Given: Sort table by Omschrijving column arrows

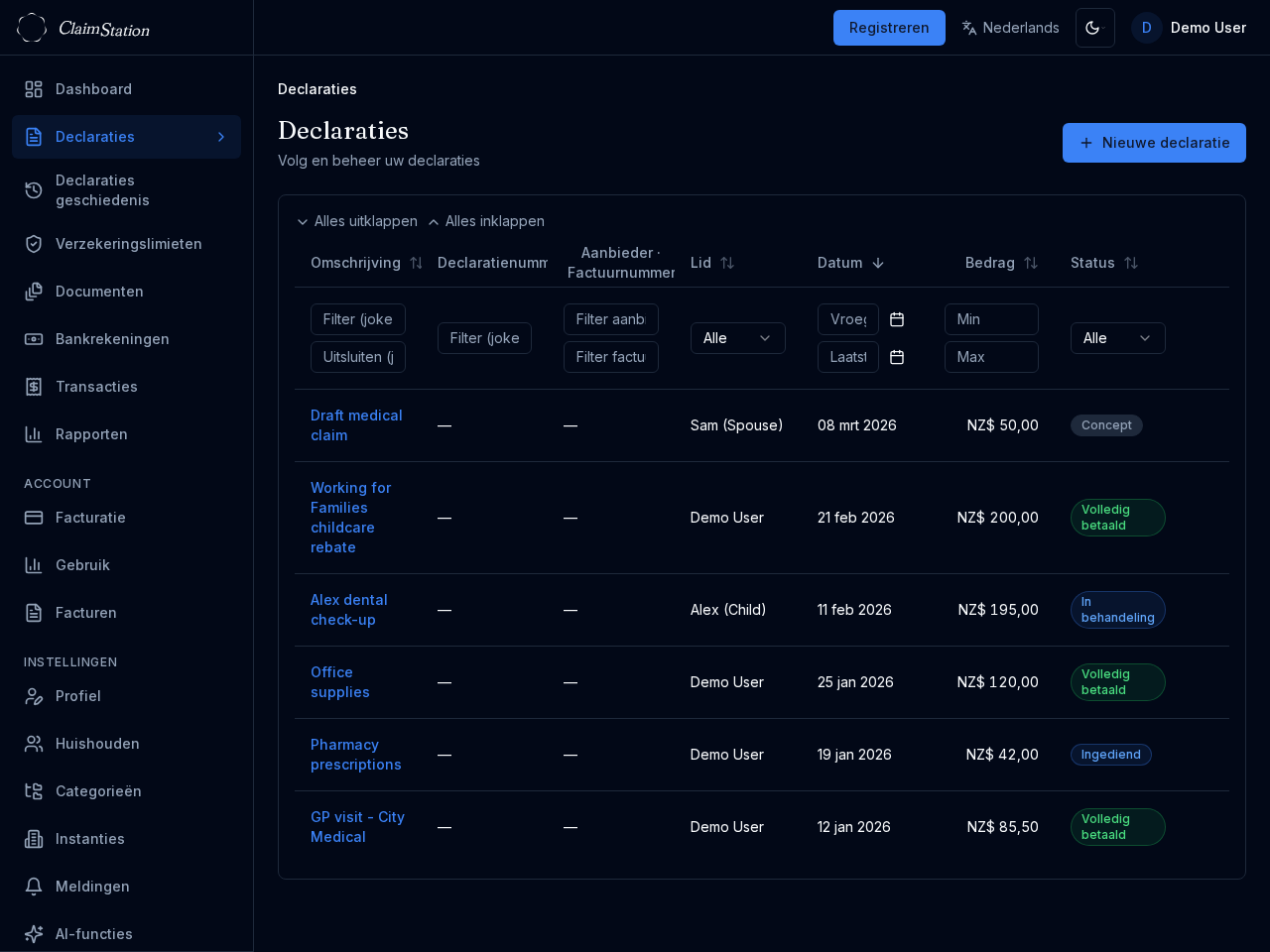Looking at the screenshot, I should click(x=417, y=263).
